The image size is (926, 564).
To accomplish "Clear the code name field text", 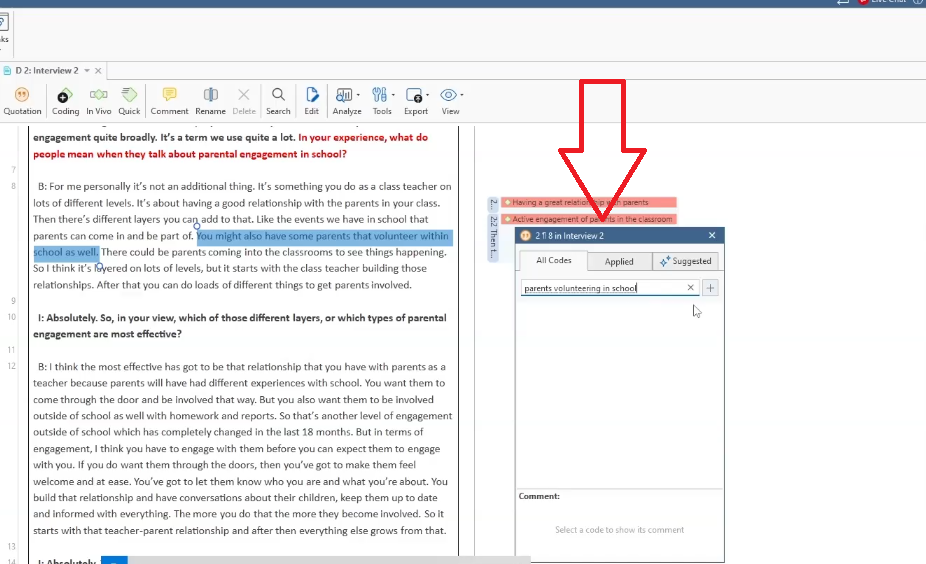I will click(x=690, y=288).
